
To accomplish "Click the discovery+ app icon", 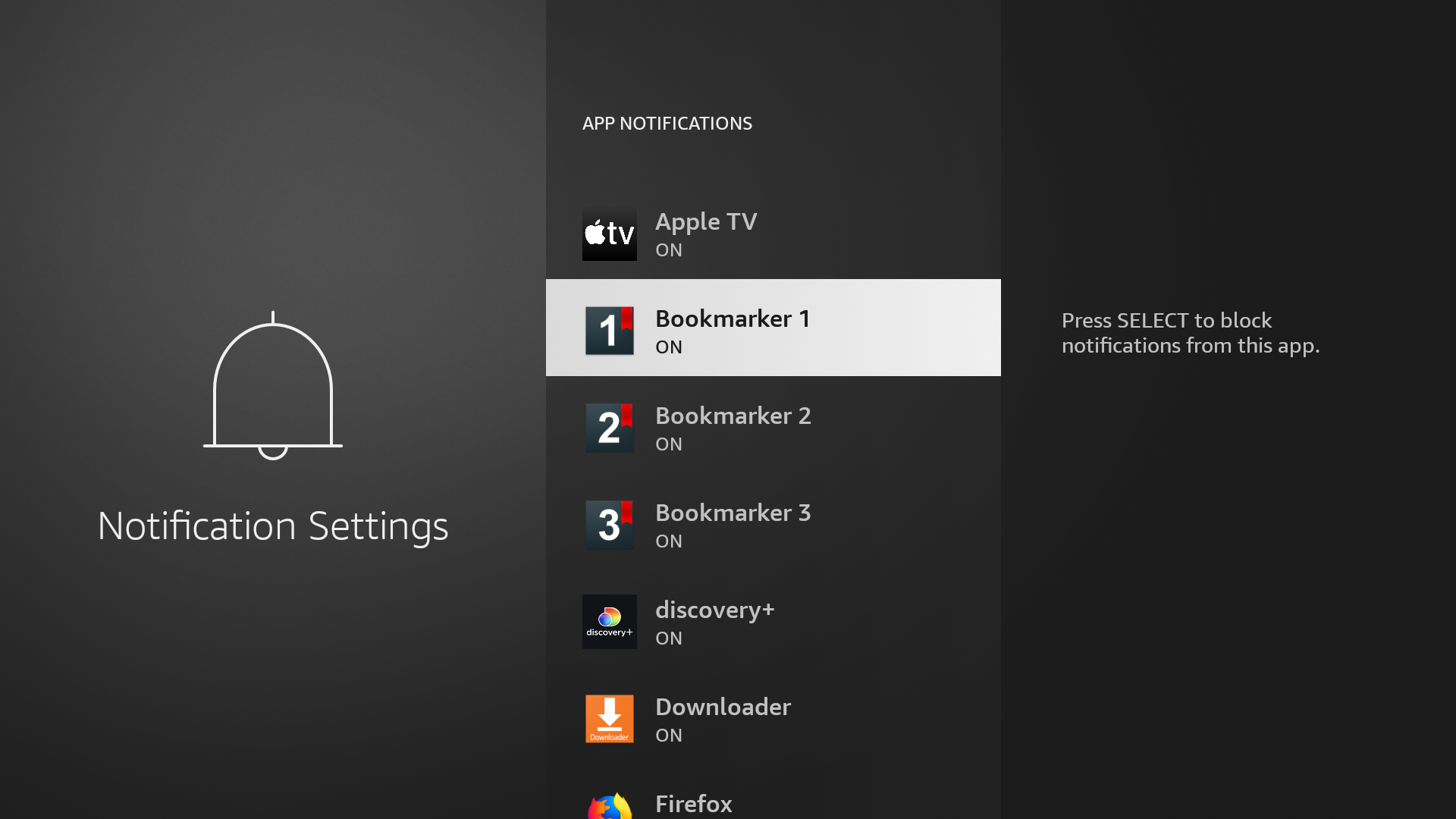I will pos(610,622).
